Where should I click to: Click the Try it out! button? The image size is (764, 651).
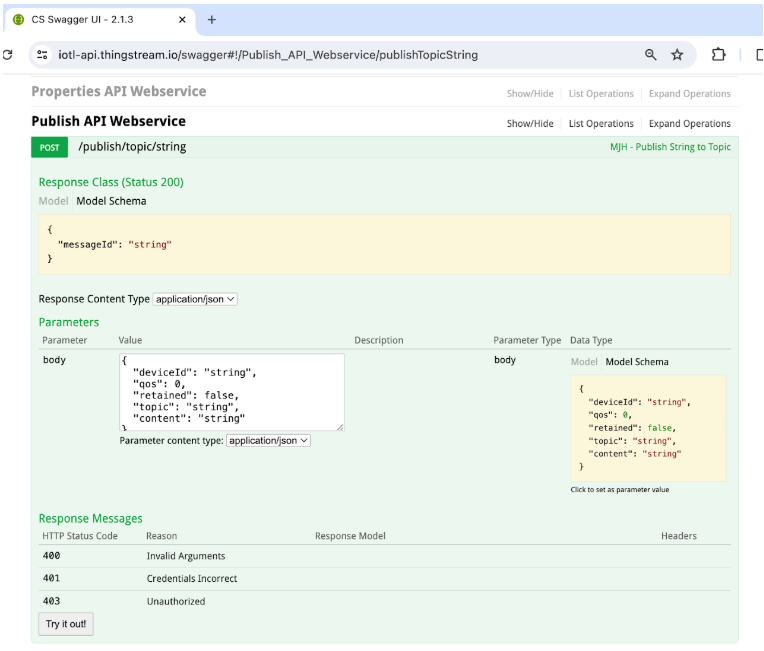66,624
